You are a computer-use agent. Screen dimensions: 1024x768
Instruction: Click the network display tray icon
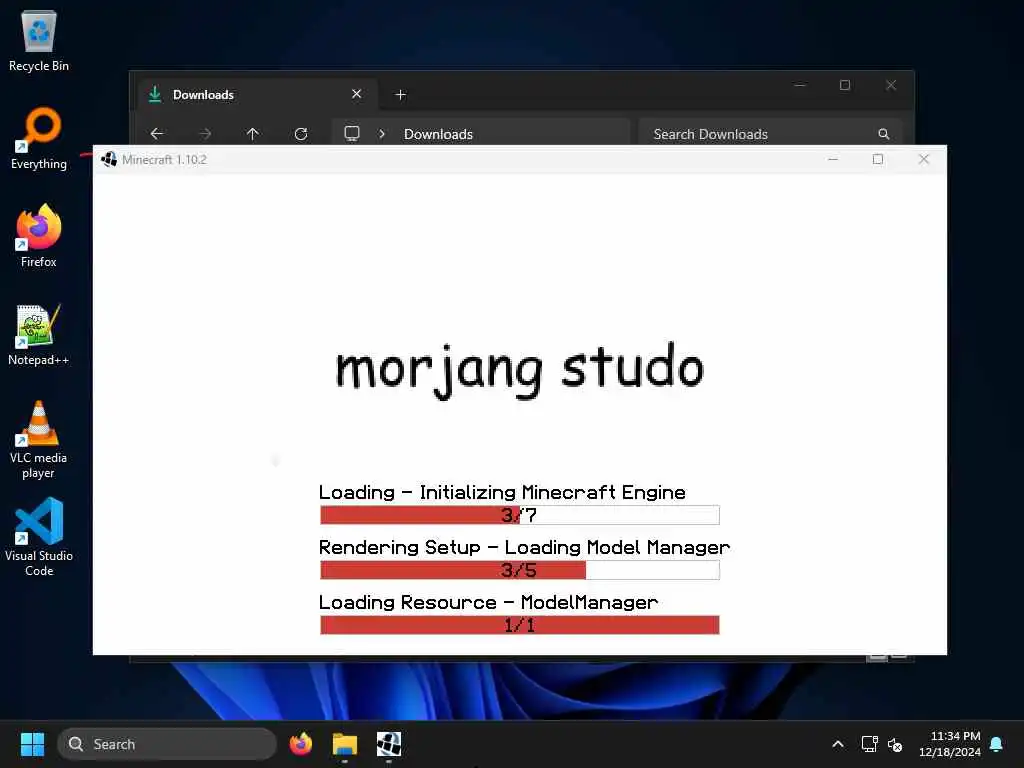click(x=869, y=744)
